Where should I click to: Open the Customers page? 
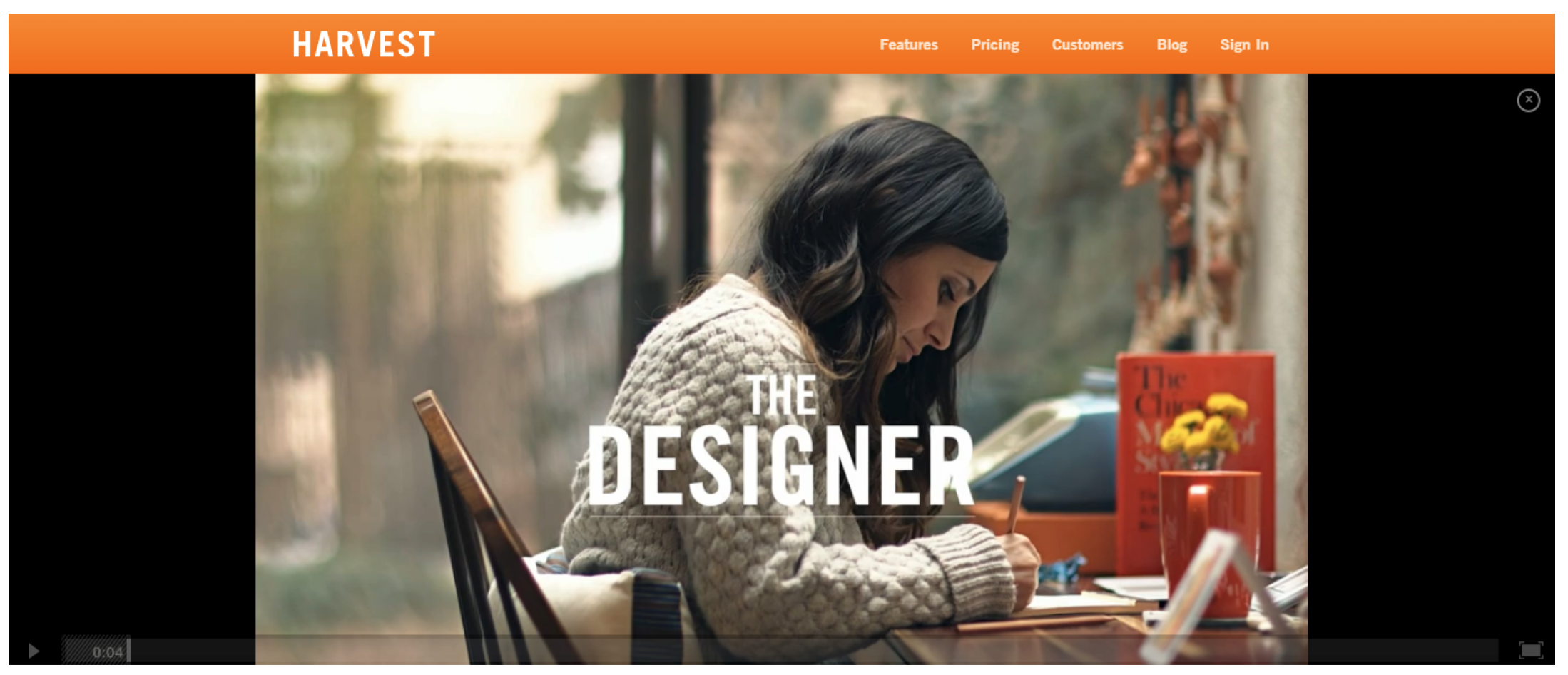coord(1087,44)
